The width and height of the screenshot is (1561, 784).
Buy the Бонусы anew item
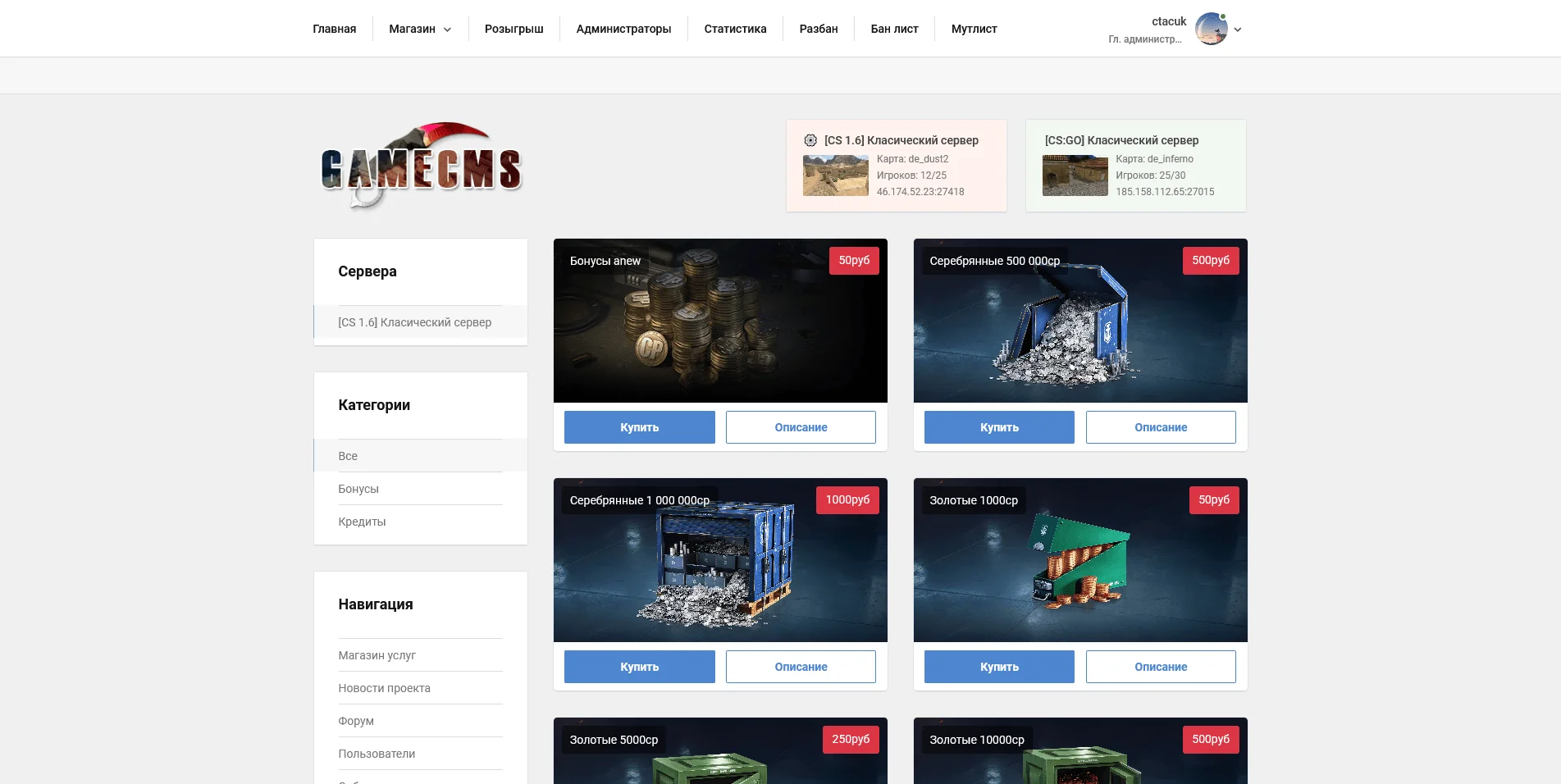(x=639, y=427)
